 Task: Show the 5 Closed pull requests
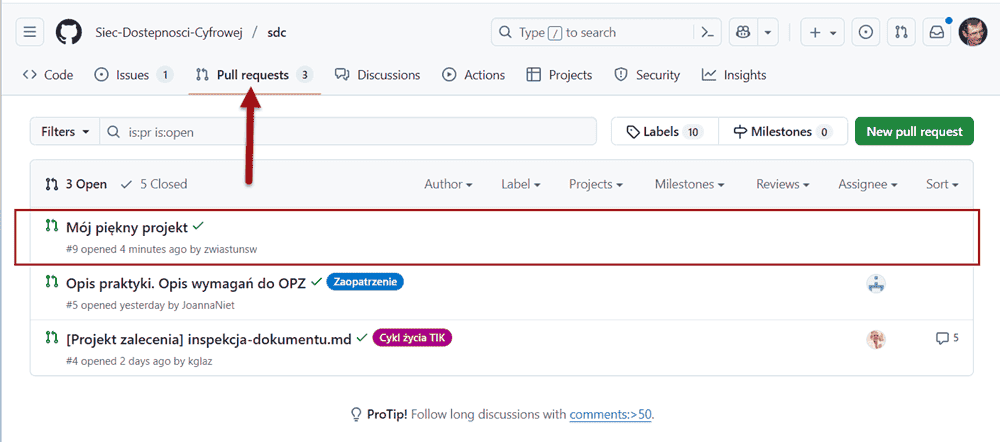pyautogui.click(x=154, y=184)
